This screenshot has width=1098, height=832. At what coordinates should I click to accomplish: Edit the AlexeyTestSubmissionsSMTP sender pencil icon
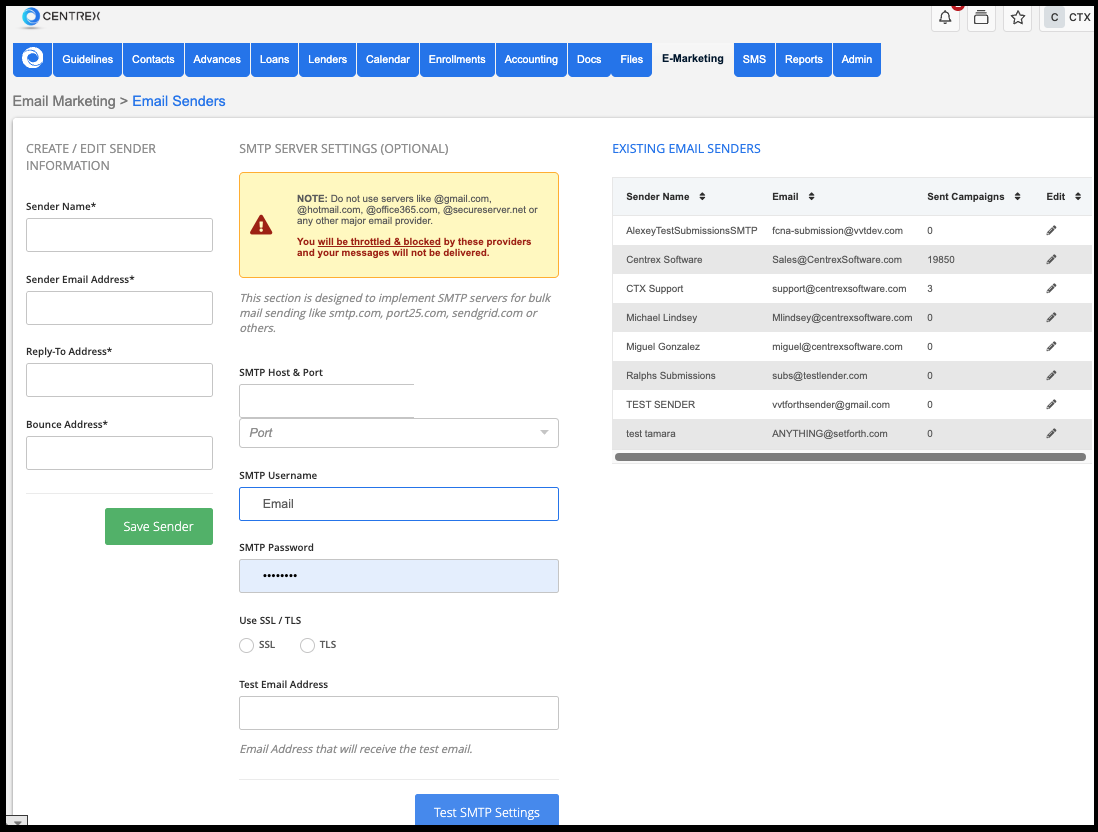pyautogui.click(x=1051, y=230)
